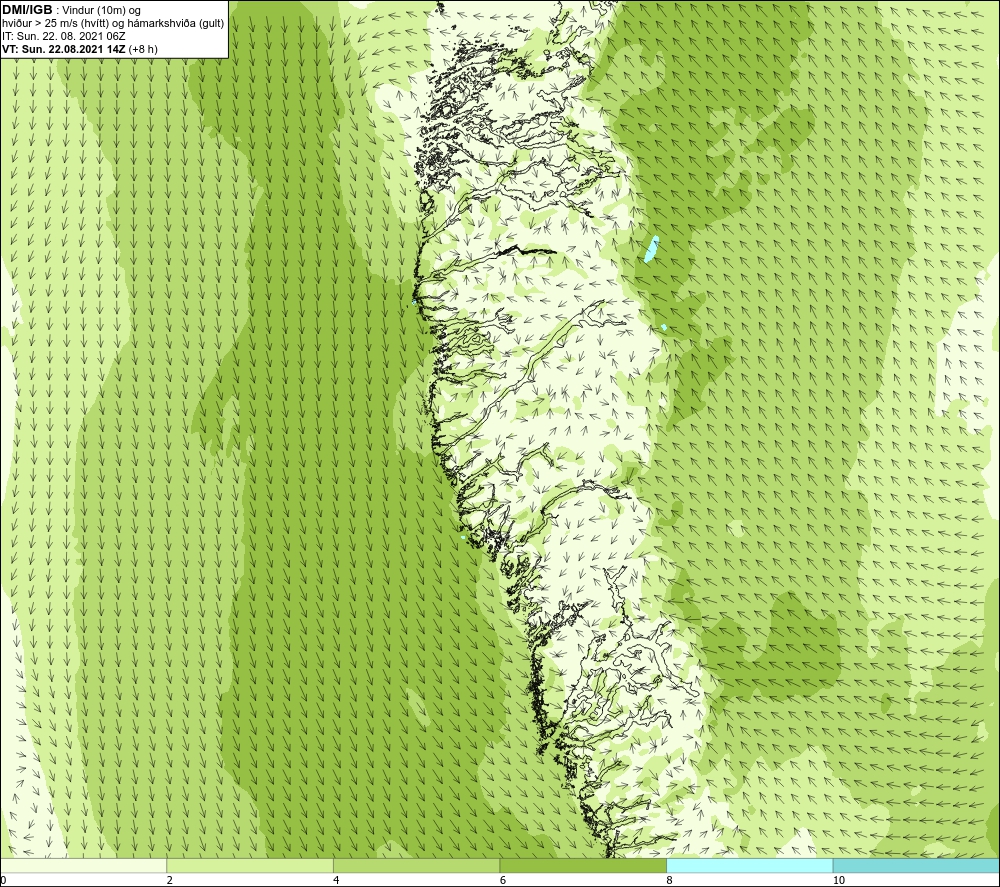Click the thick black fjord line on the map
The height and width of the screenshot is (887, 1000).
point(527,250)
